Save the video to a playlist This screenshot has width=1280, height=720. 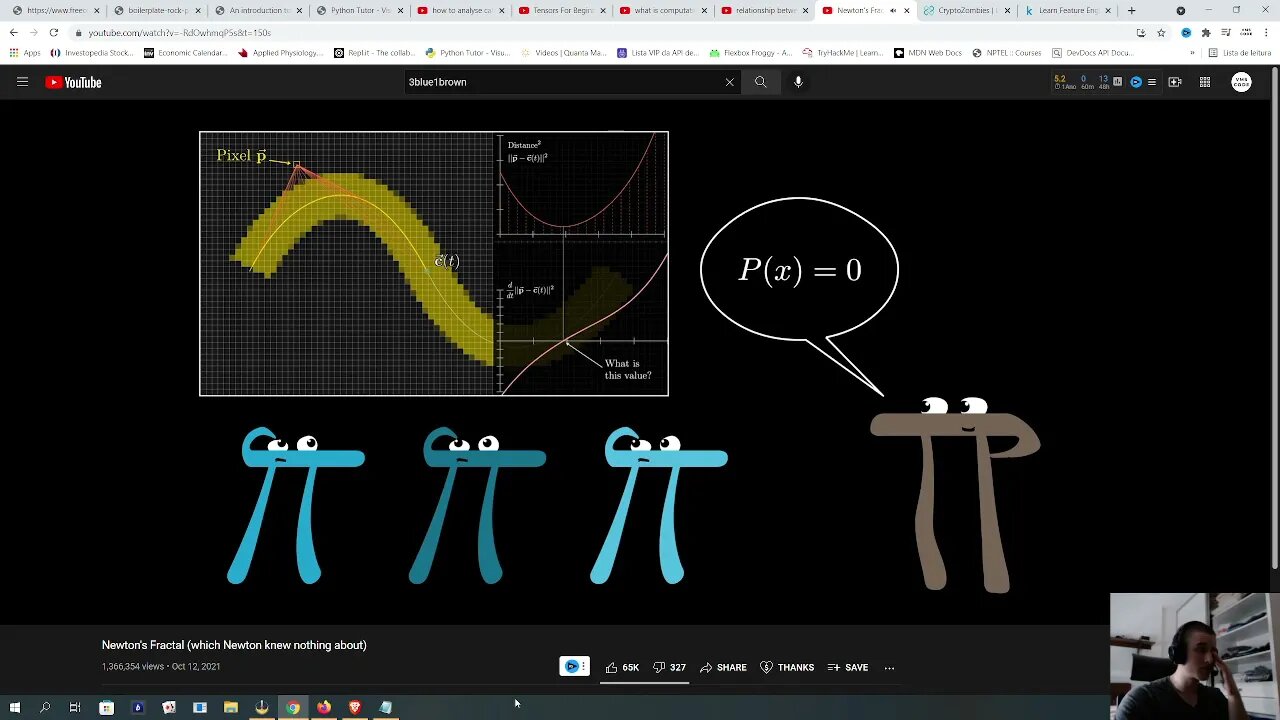tap(848, 667)
